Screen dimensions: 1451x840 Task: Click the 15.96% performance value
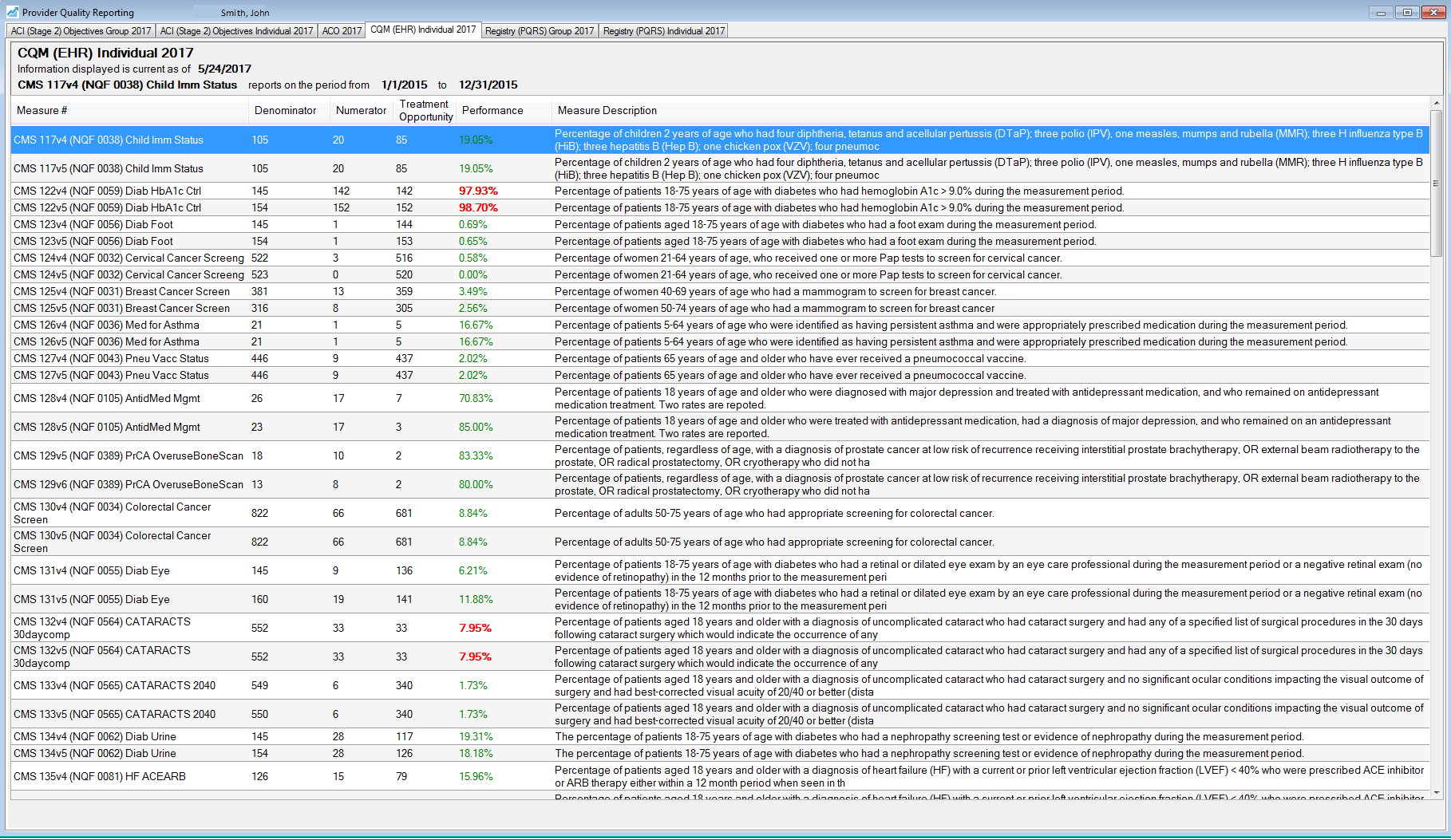click(x=476, y=776)
